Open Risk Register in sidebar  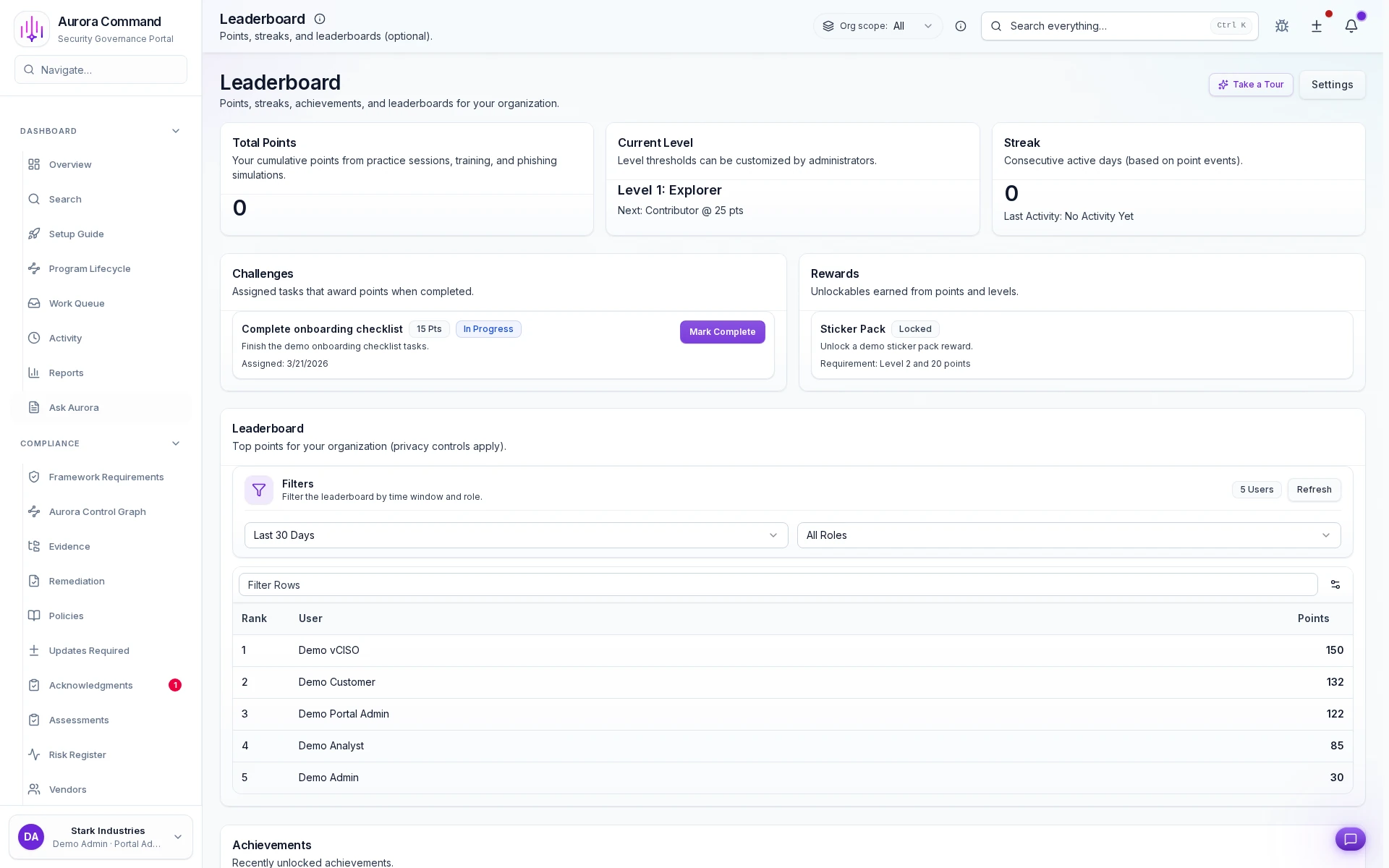[77, 754]
